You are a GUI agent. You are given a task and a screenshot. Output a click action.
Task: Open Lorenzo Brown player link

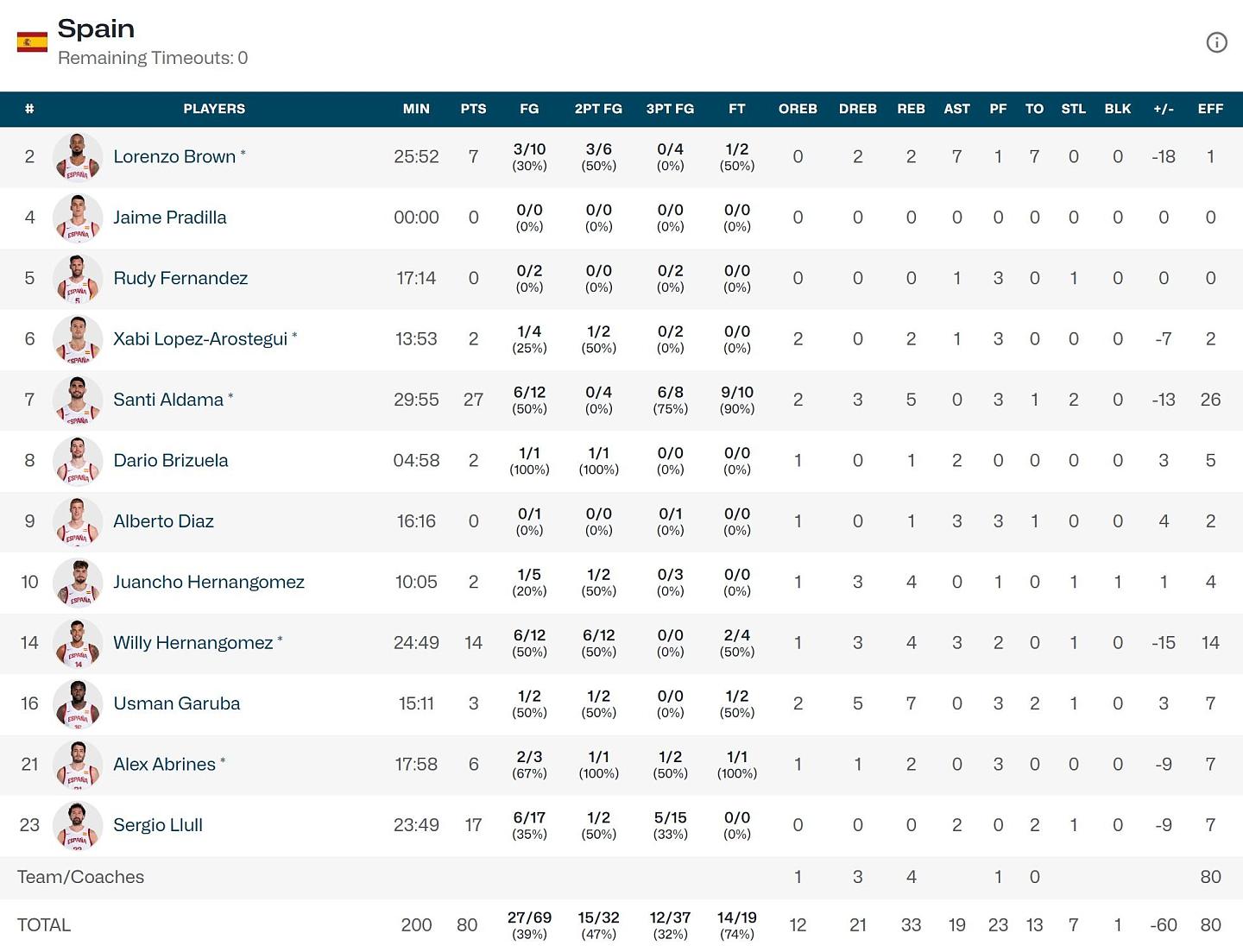(x=174, y=157)
